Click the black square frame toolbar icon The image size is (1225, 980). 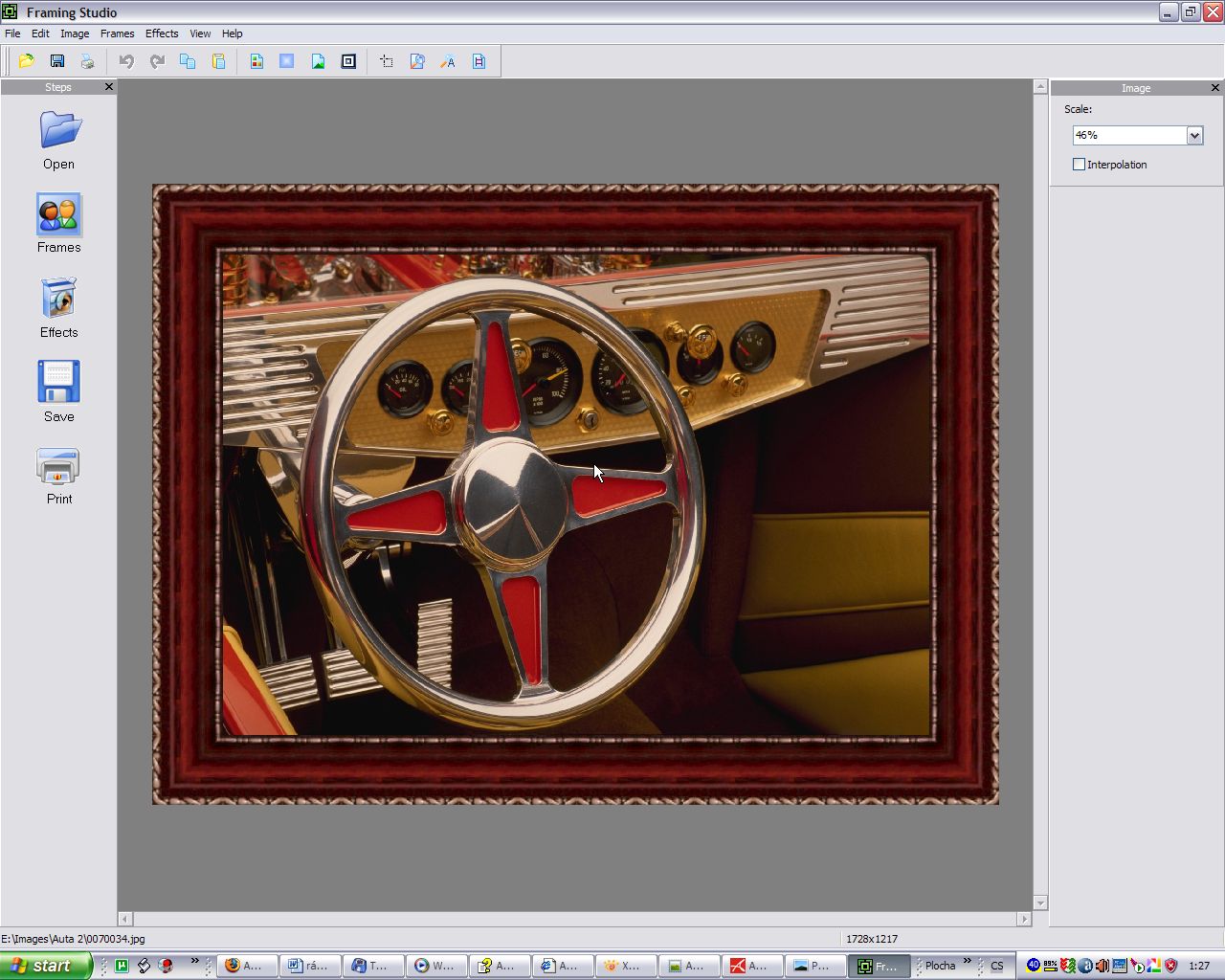[x=348, y=61]
